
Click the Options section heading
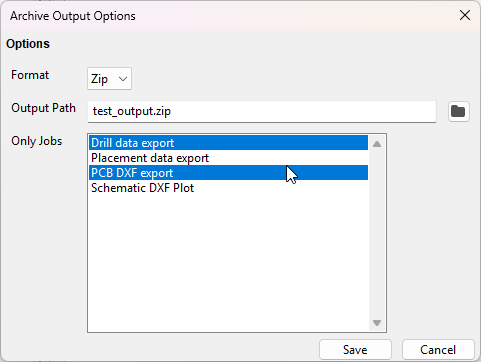click(x=28, y=44)
